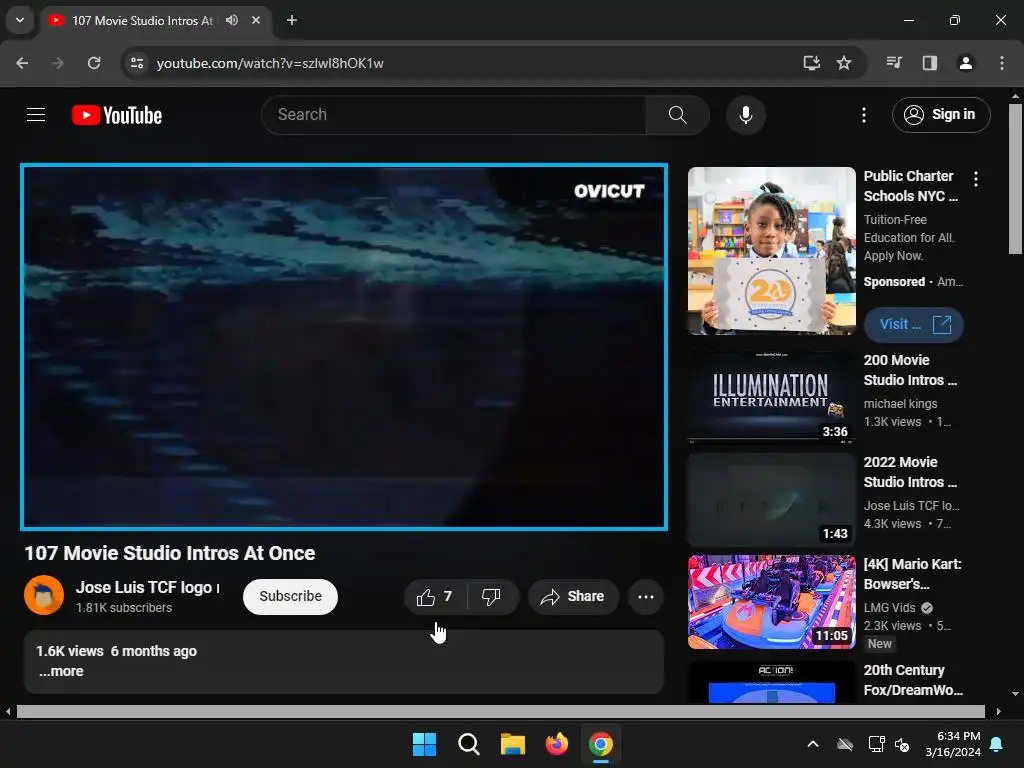Open media controls in Chrome toolbar
This screenshot has height=768, width=1024.
point(894,63)
